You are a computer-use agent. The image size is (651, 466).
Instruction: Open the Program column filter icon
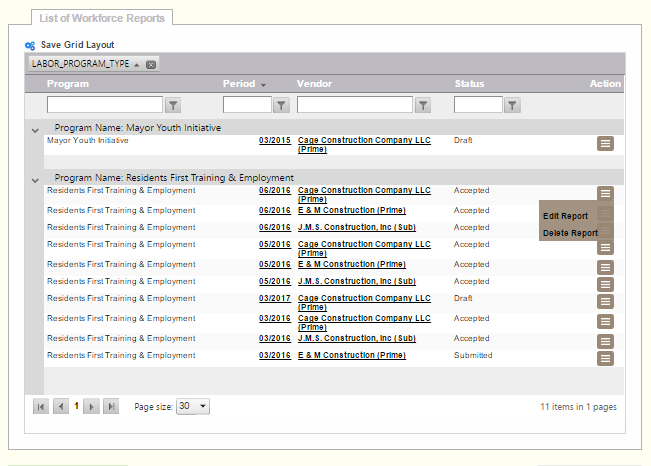173,105
